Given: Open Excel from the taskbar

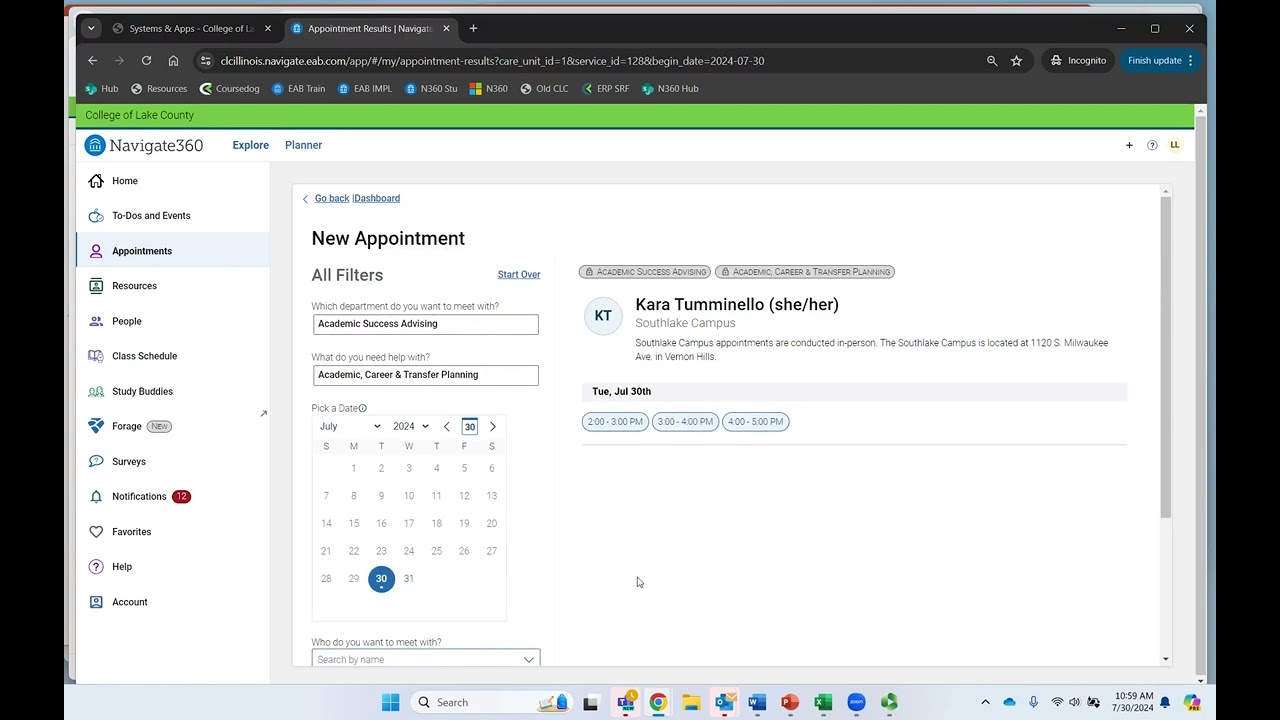Looking at the screenshot, I should [823, 702].
